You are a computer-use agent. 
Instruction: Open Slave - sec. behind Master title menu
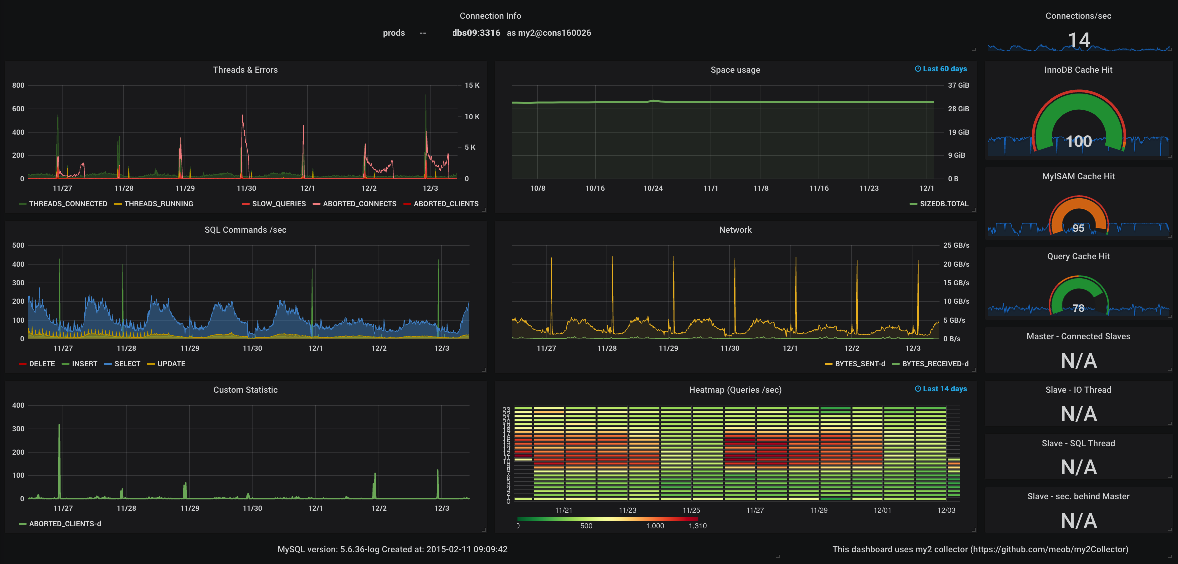point(1078,496)
